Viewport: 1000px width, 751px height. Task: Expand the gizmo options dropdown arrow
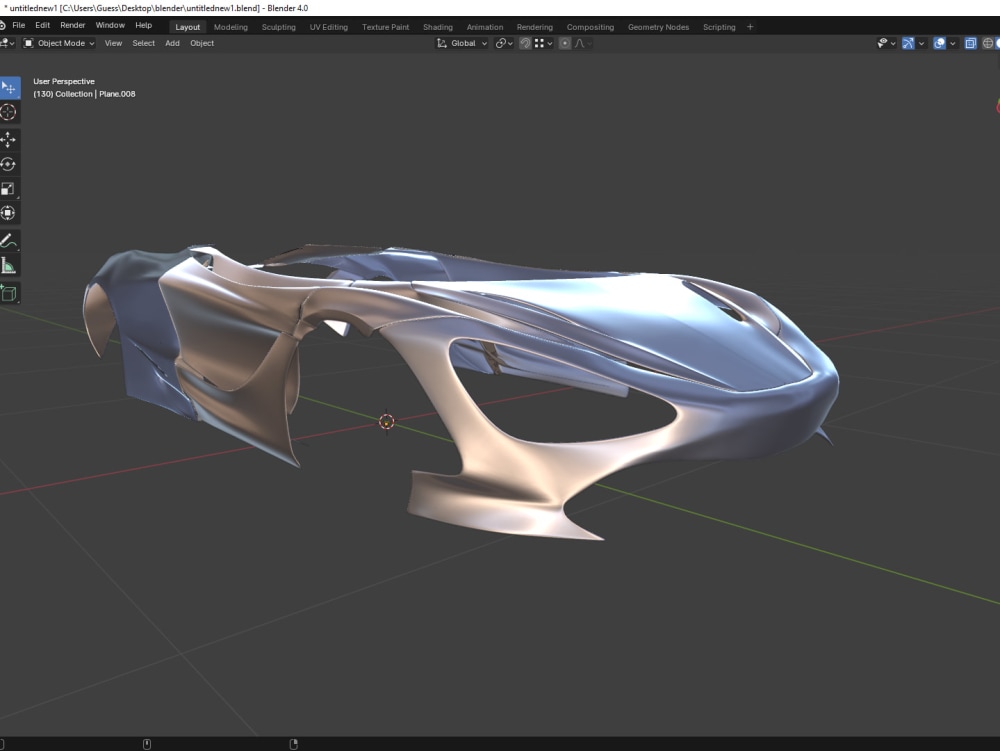tap(921, 43)
